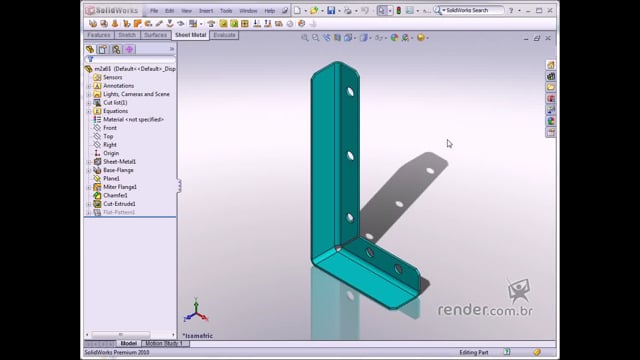The height and width of the screenshot is (360, 640).
Task: Expand the Annotations tree node
Action: [89, 86]
